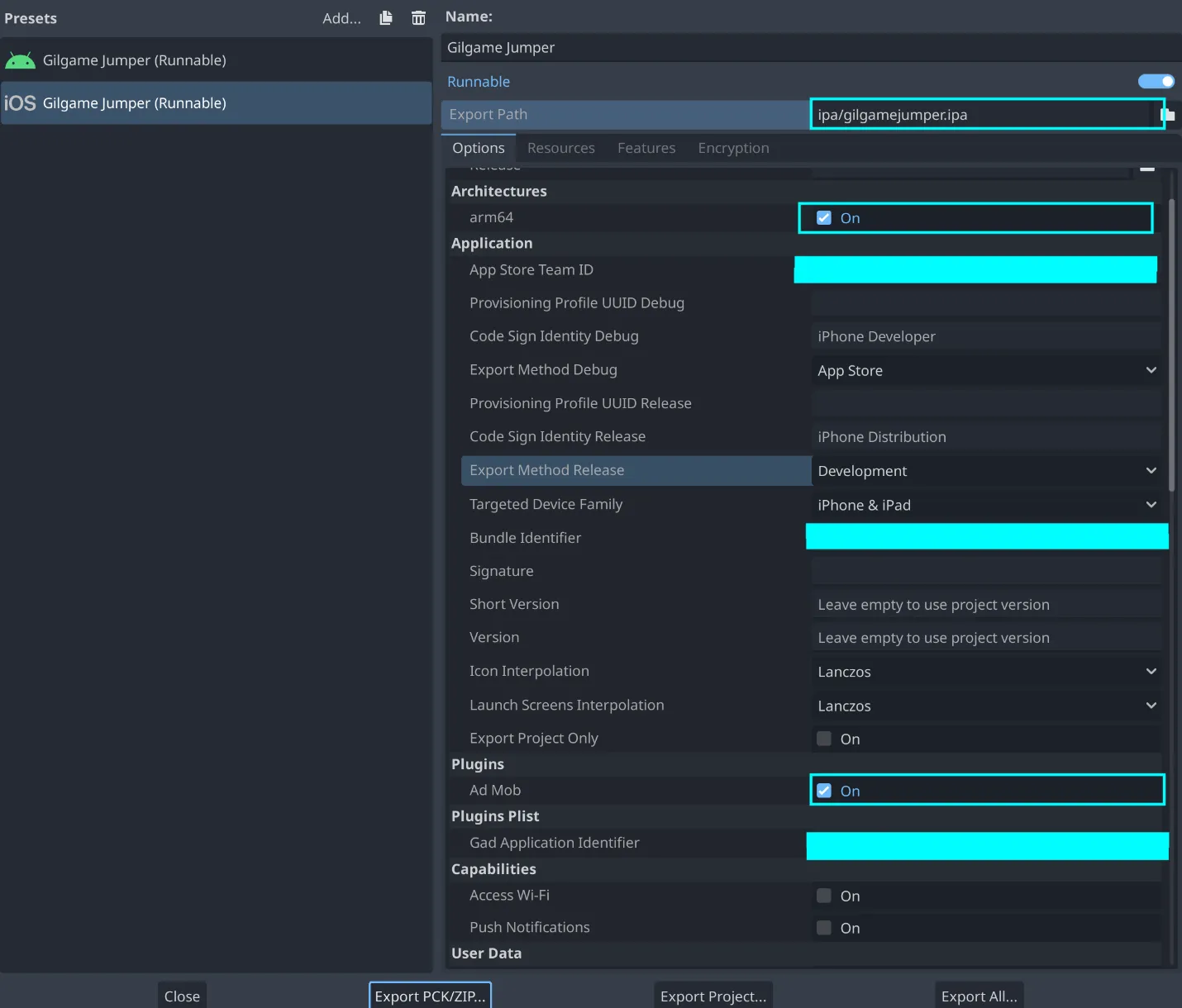
Task: Toggle the Runnable switch
Action: (1156, 81)
